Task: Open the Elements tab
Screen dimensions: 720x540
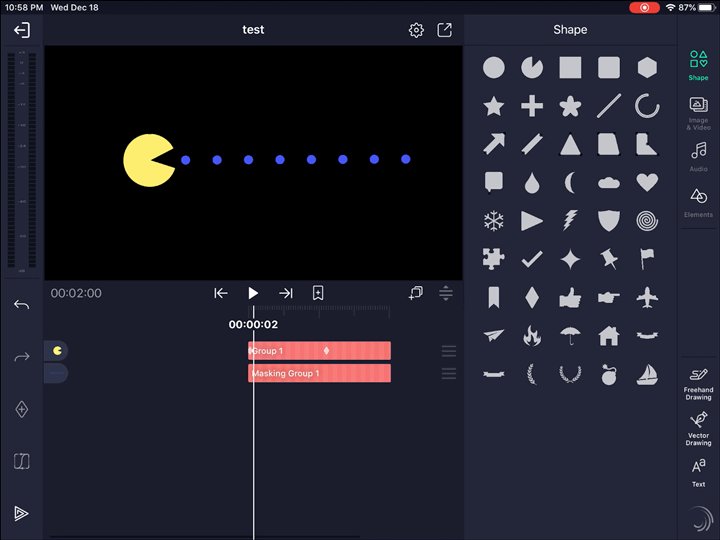Action: (698, 202)
